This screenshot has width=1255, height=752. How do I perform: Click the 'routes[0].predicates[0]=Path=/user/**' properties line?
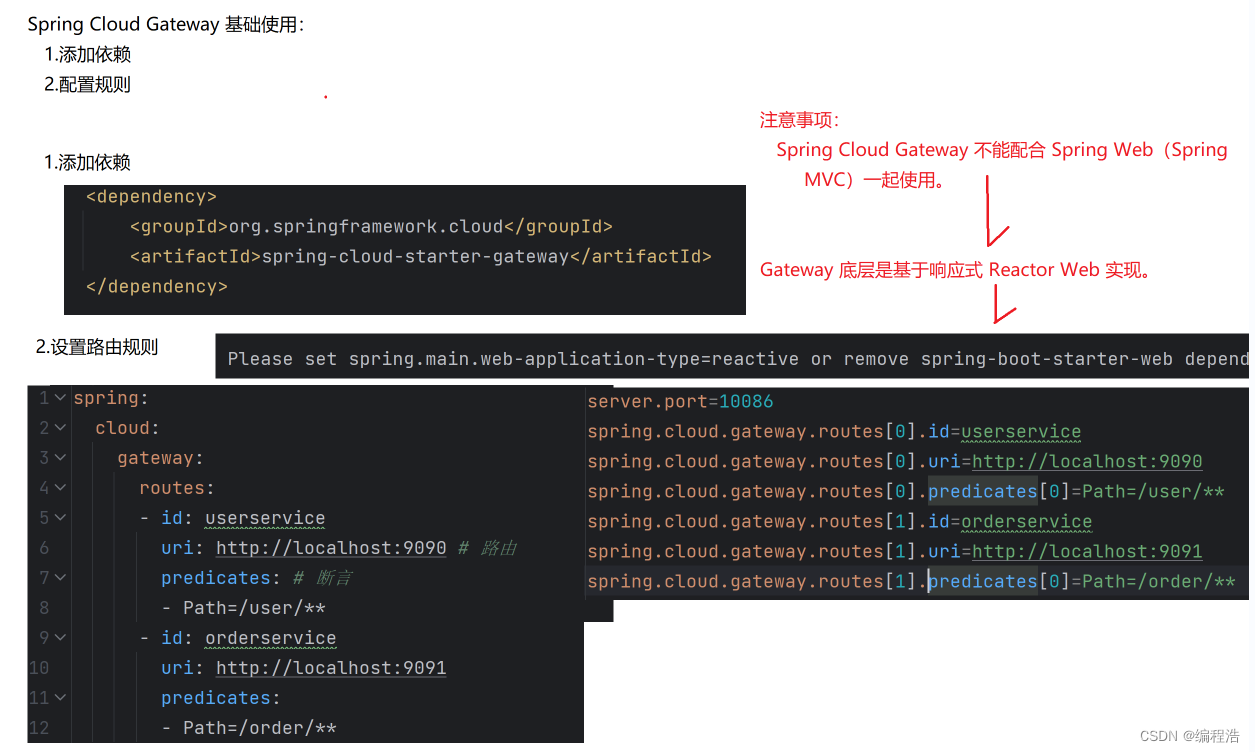click(x=906, y=491)
